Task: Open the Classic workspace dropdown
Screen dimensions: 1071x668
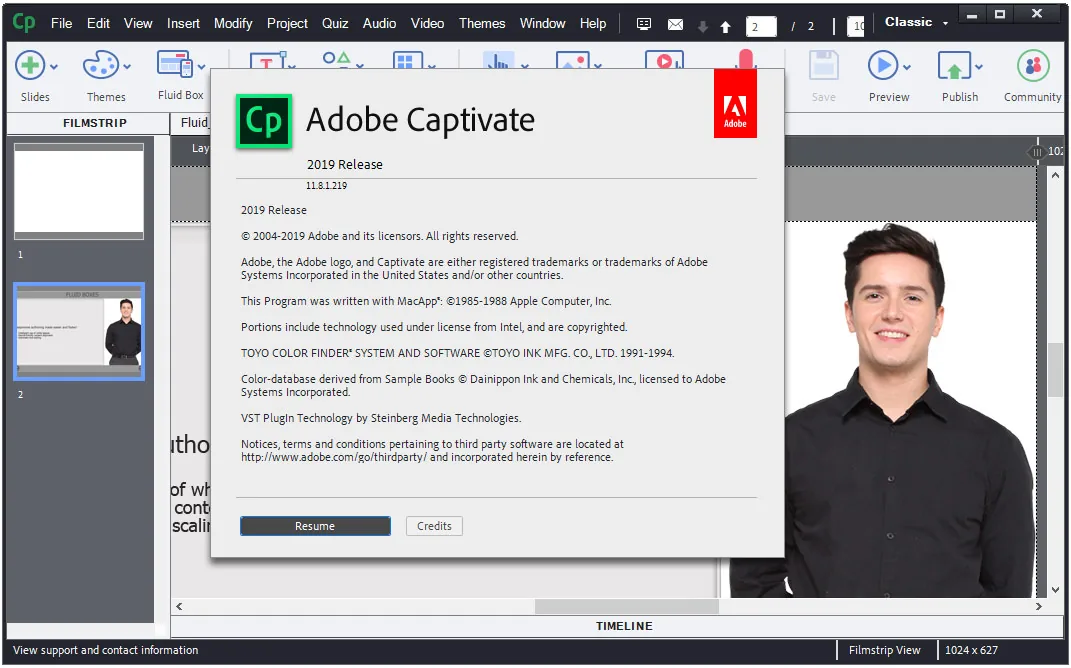Action: pos(916,23)
